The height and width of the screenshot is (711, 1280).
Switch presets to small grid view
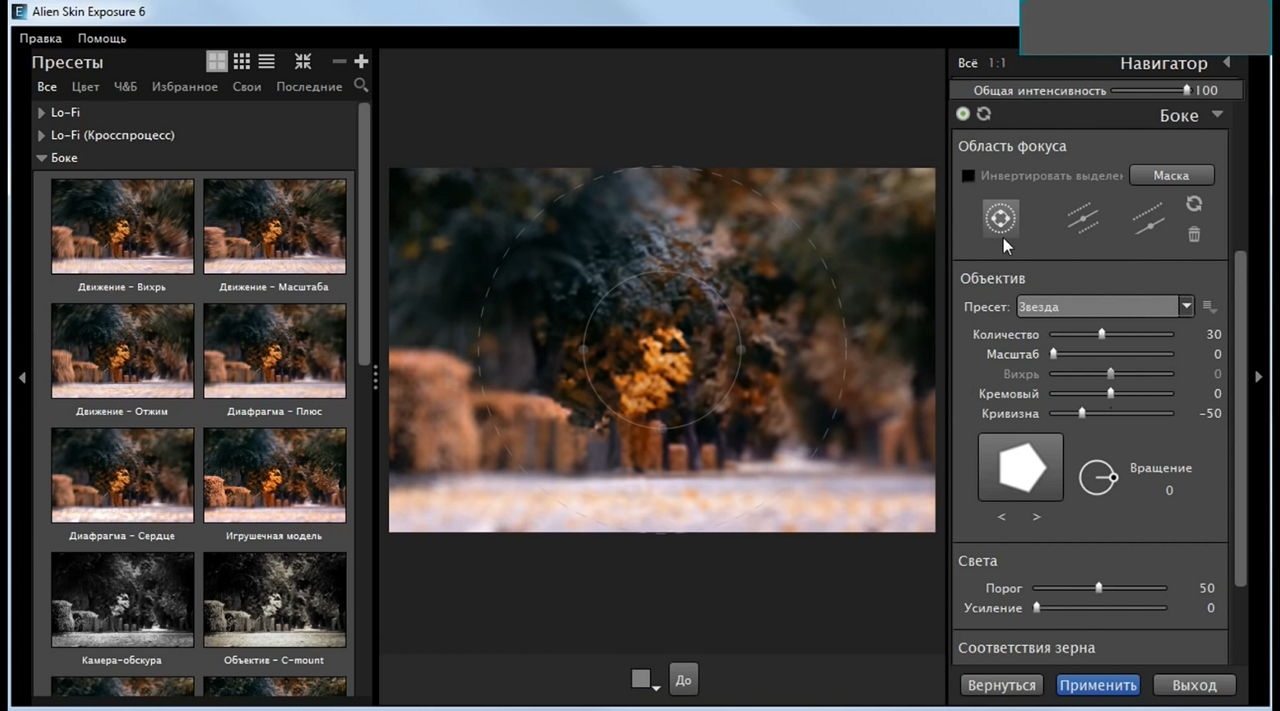pyautogui.click(x=242, y=62)
